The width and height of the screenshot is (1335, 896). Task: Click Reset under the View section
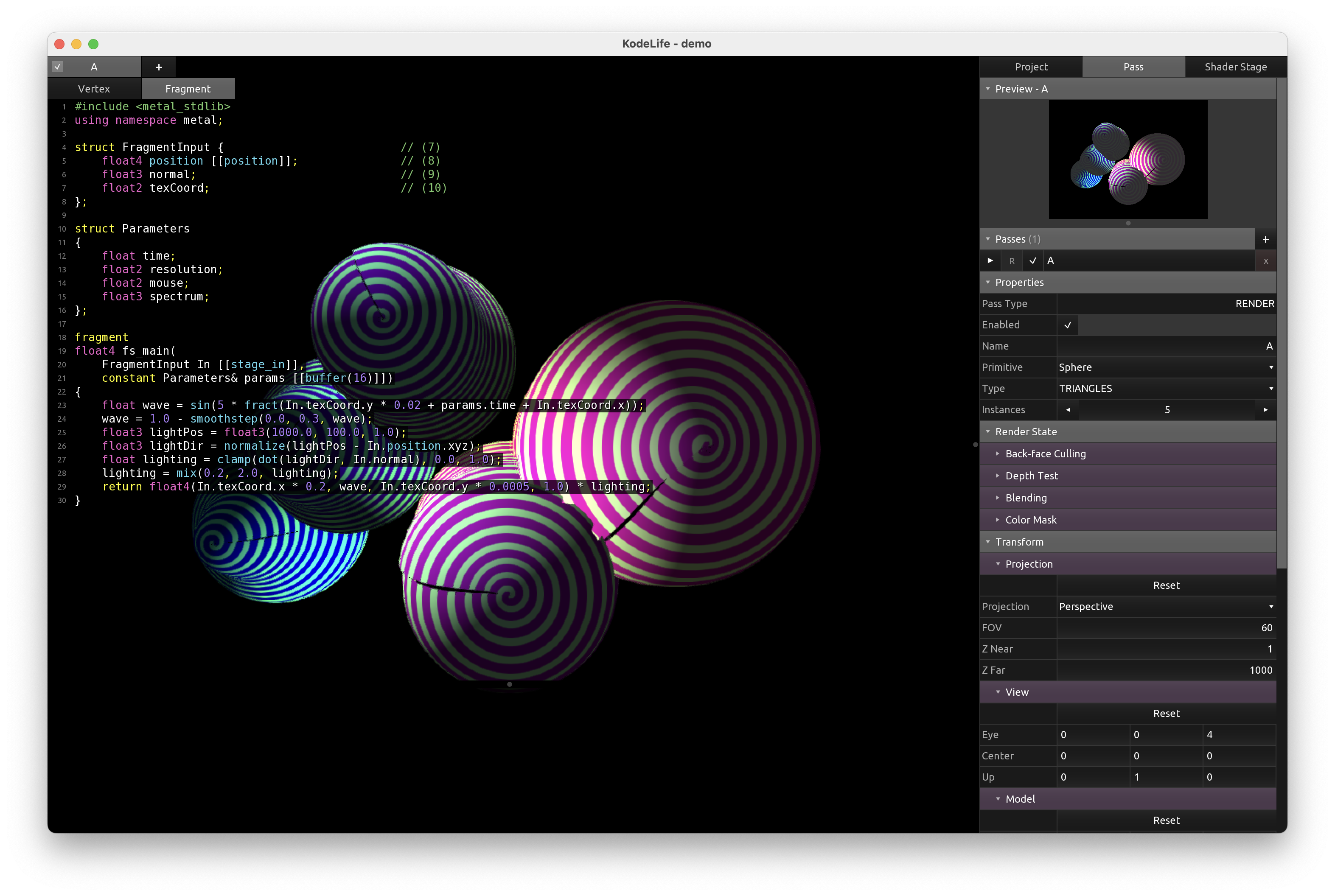pos(1166,713)
